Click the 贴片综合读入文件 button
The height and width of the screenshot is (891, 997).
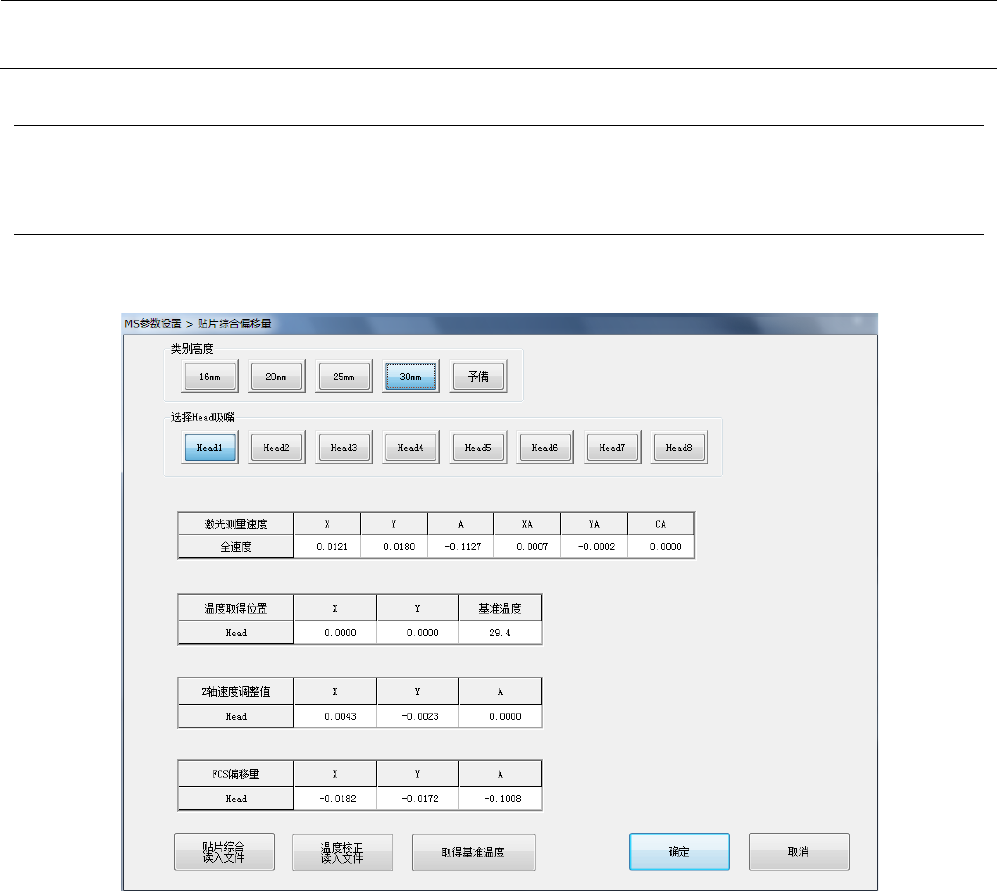[x=224, y=852]
